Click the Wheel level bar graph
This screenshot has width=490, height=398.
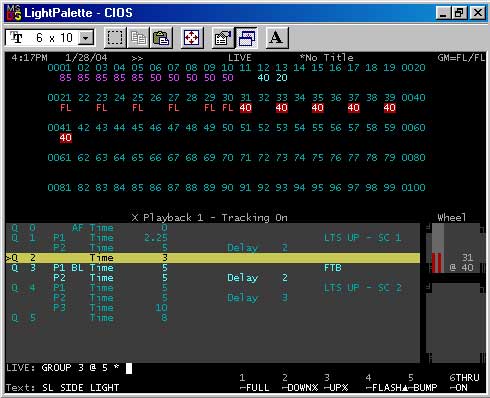pos(438,248)
